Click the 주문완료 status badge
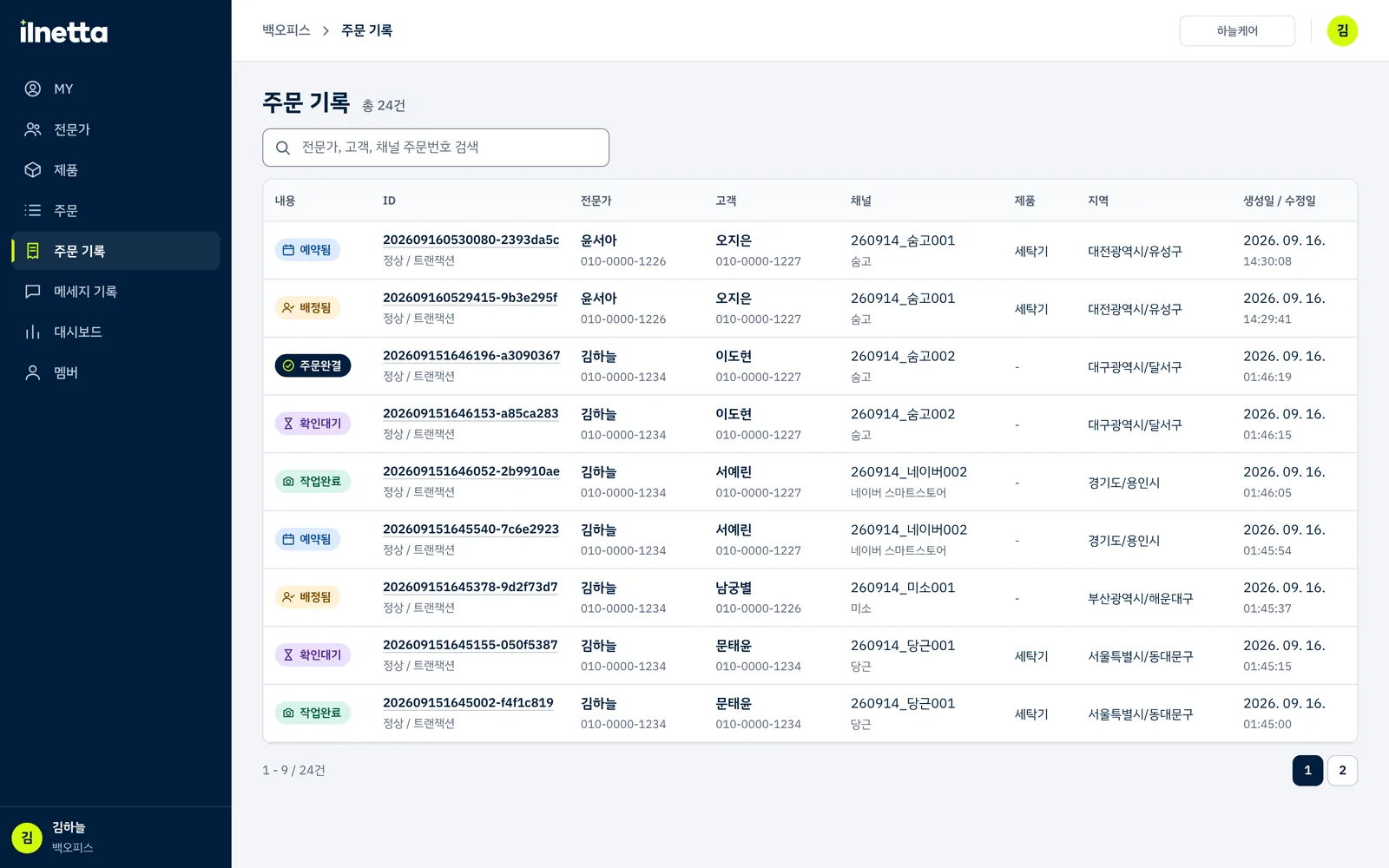 [x=313, y=365]
